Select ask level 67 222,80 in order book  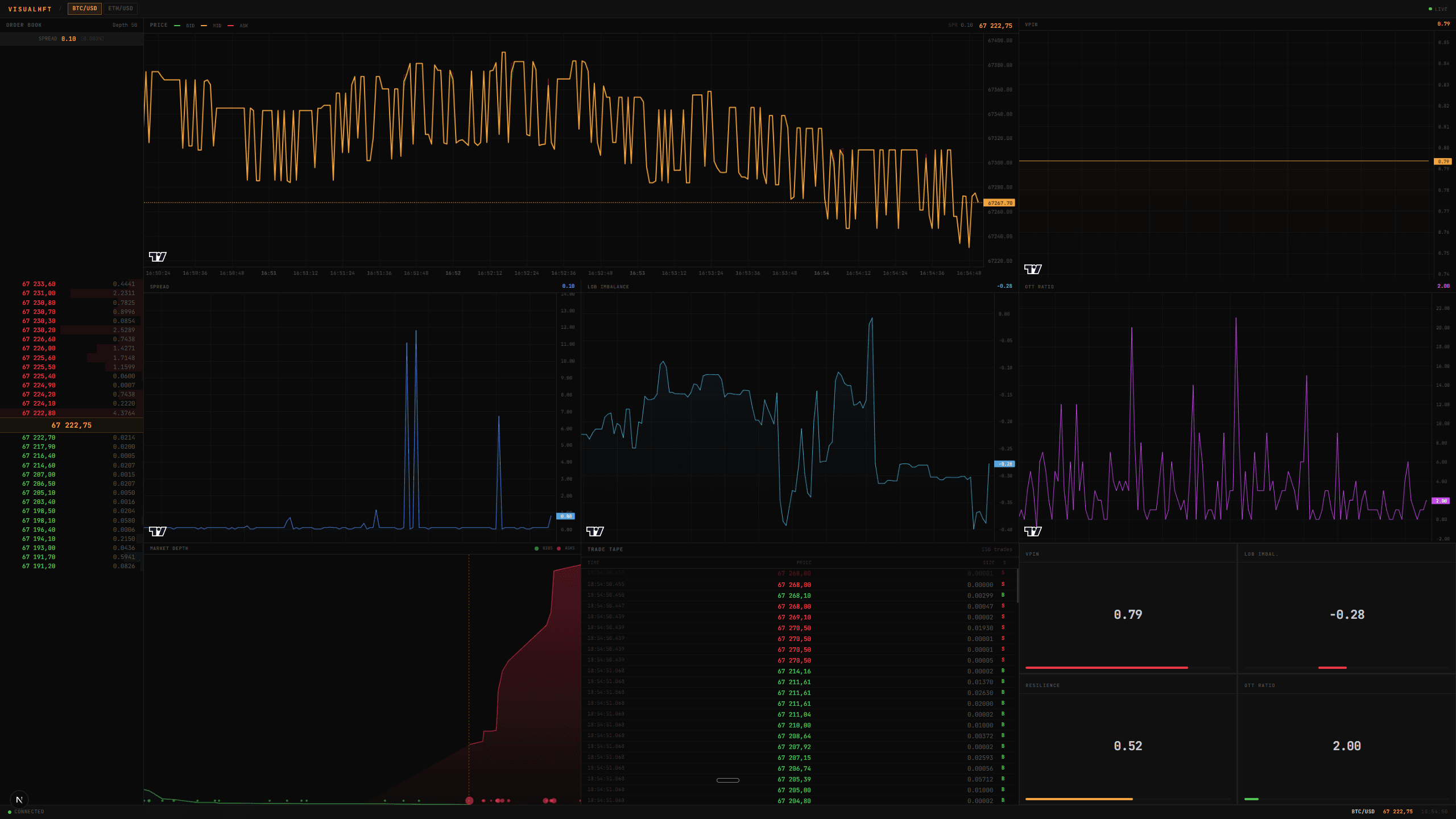coord(72,413)
